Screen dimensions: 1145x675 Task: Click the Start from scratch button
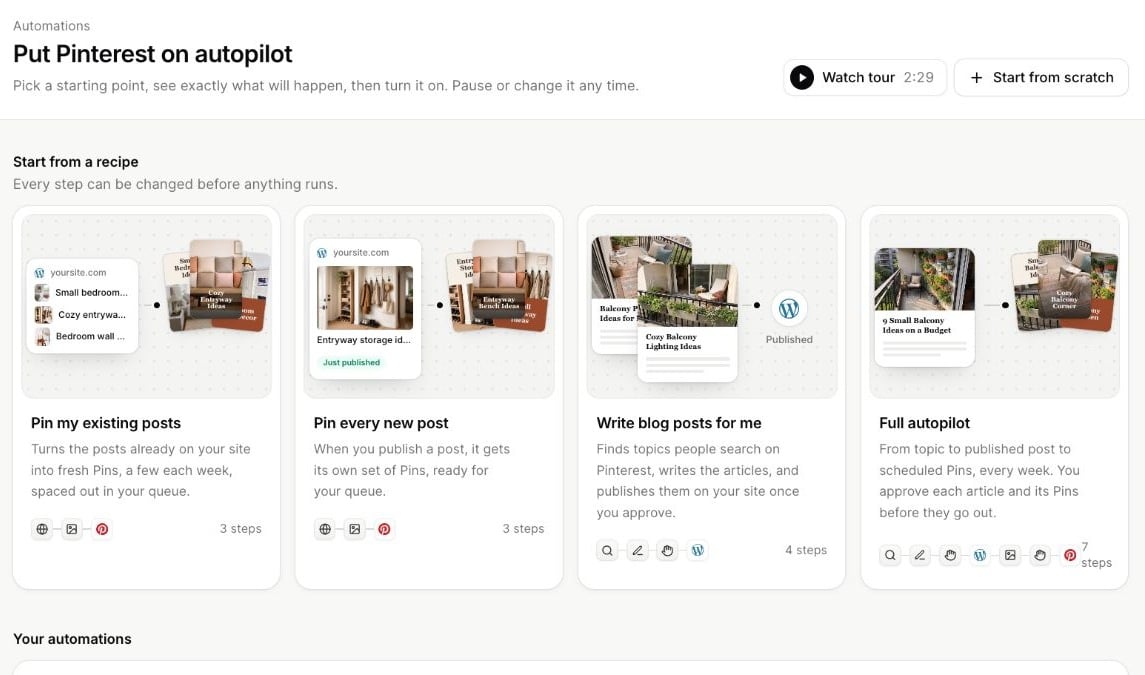(x=1041, y=77)
